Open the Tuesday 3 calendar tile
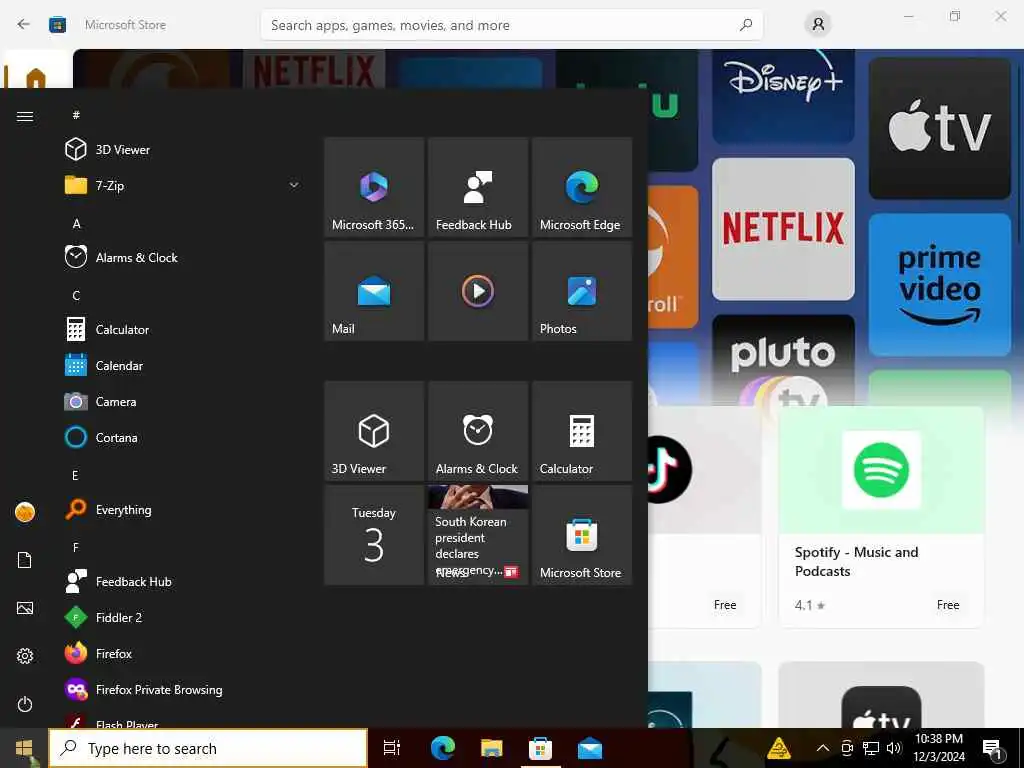1024x768 pixels. 374,535
